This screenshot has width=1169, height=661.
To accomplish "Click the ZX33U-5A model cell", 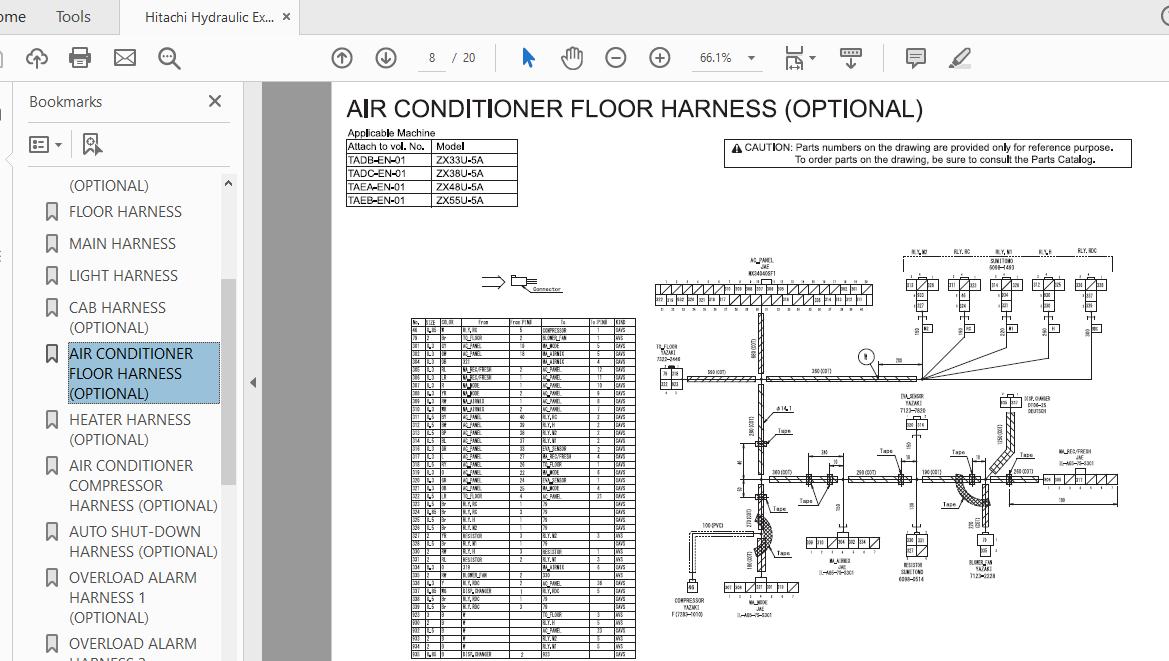I will pos(474,160).
